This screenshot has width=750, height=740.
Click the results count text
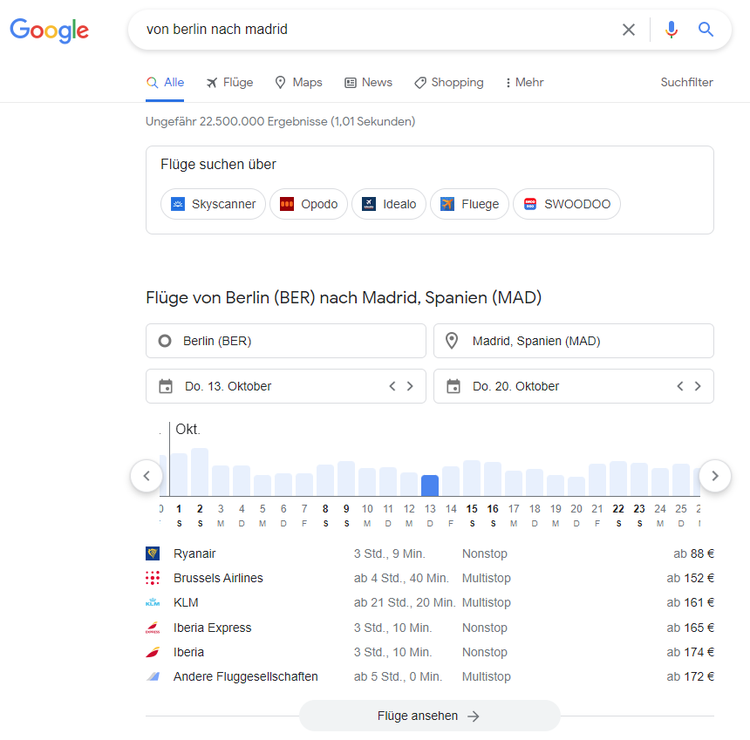280,121
